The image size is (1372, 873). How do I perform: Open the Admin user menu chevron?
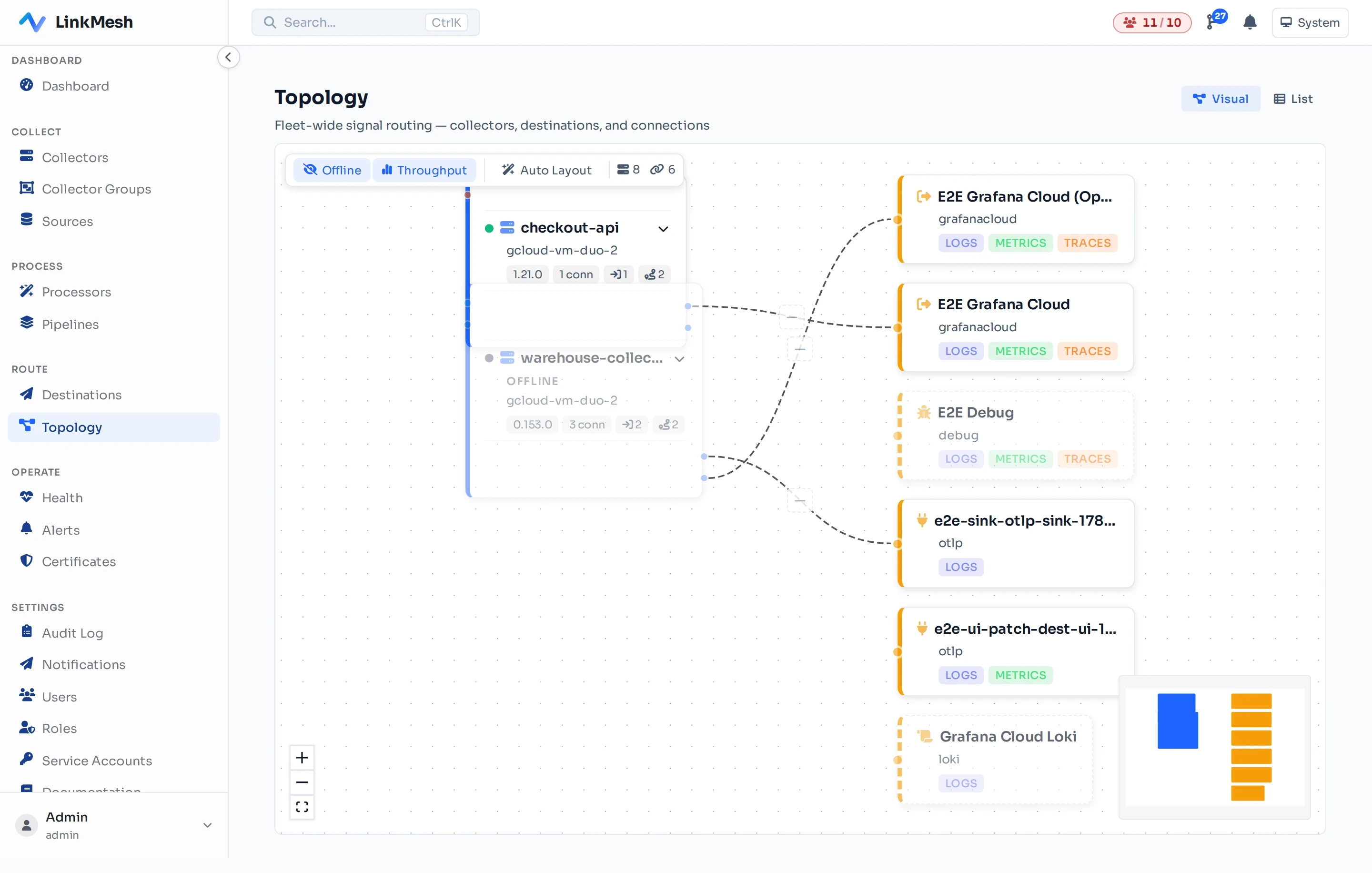pos(207,824)
